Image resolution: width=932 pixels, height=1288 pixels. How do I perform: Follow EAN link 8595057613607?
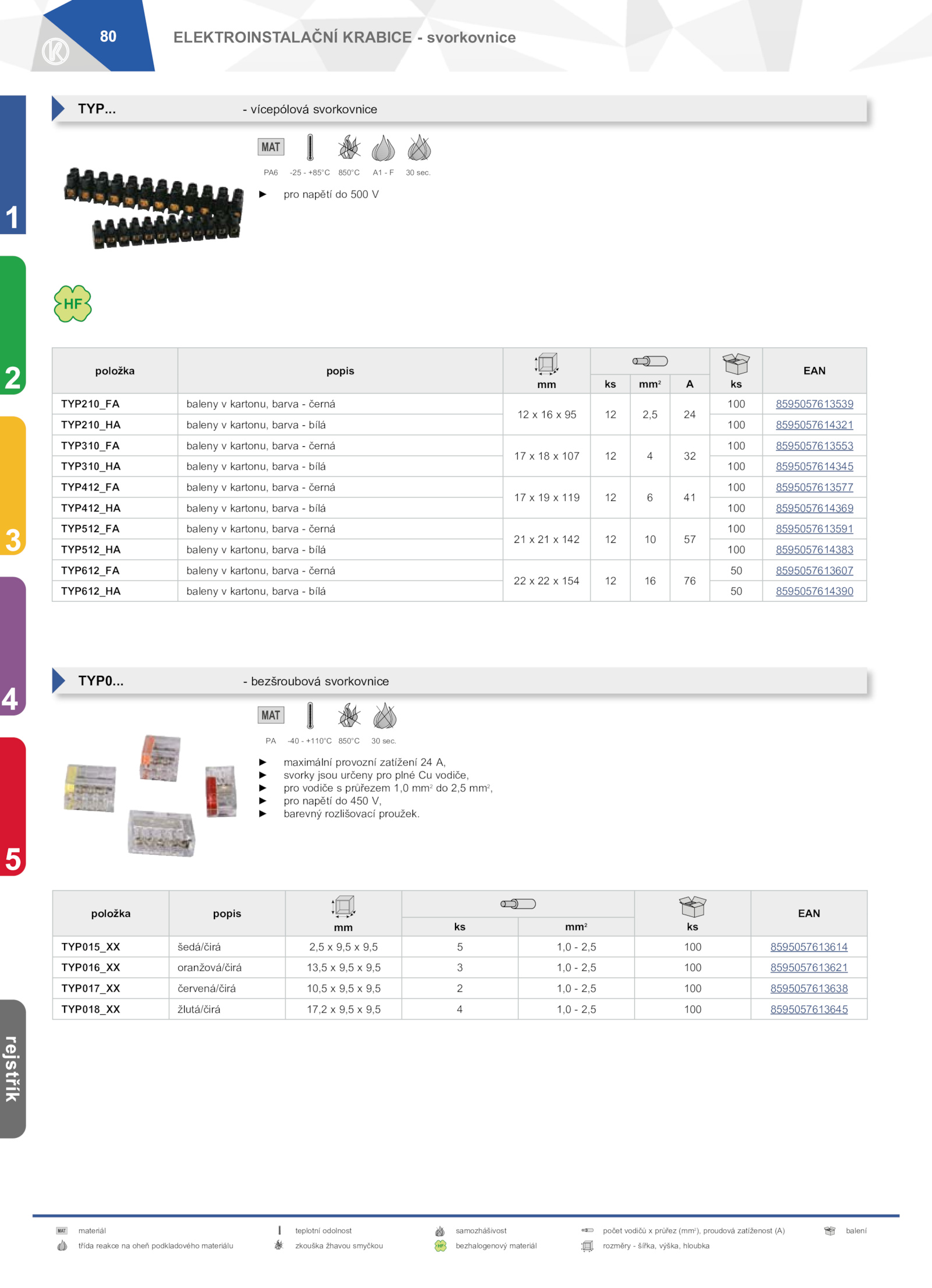(814, 570)
